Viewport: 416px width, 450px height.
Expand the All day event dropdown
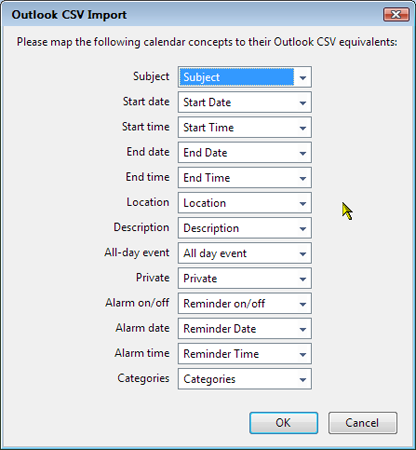pos(245,253)
